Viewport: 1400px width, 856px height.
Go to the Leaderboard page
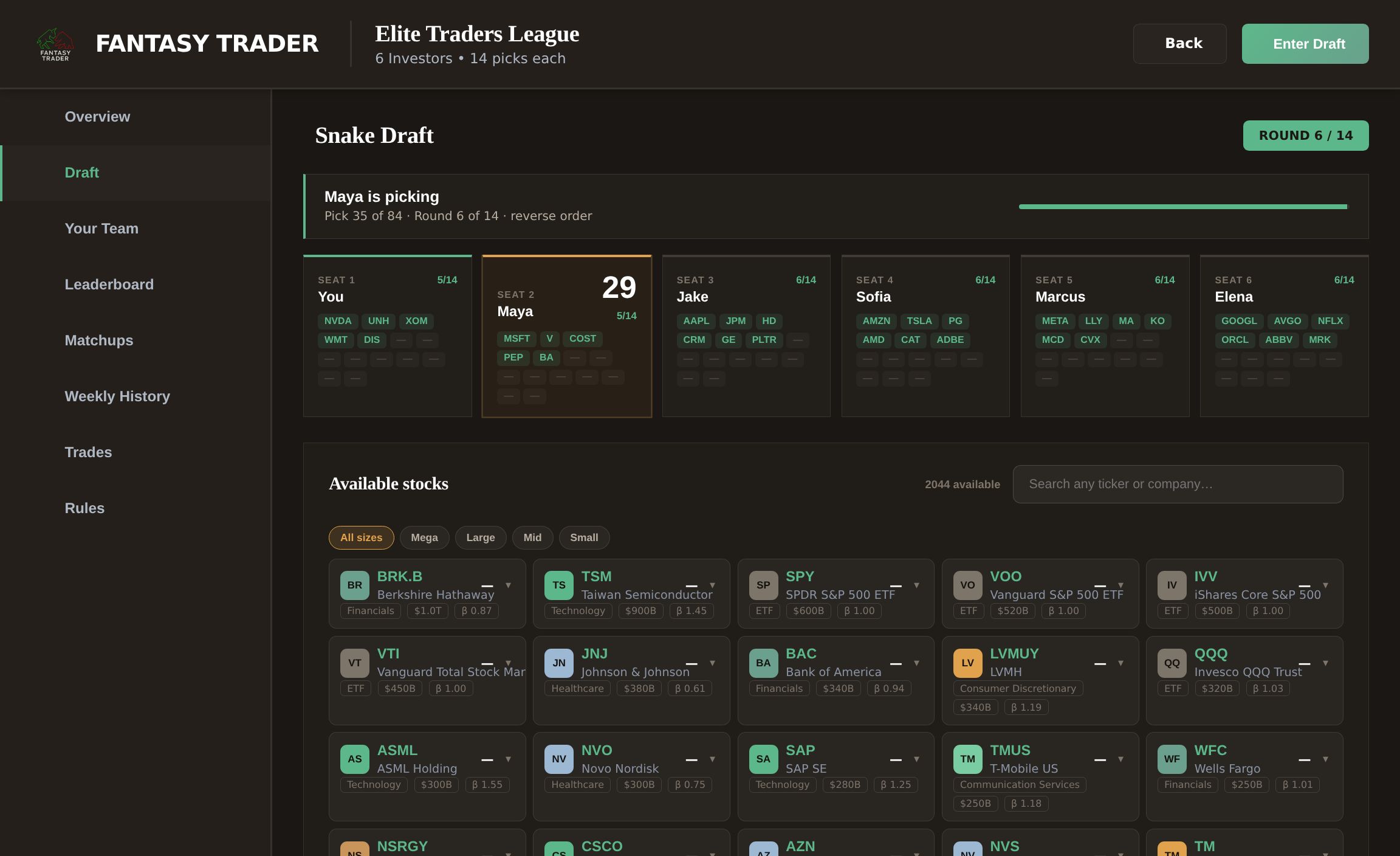(x=136, y=285)
